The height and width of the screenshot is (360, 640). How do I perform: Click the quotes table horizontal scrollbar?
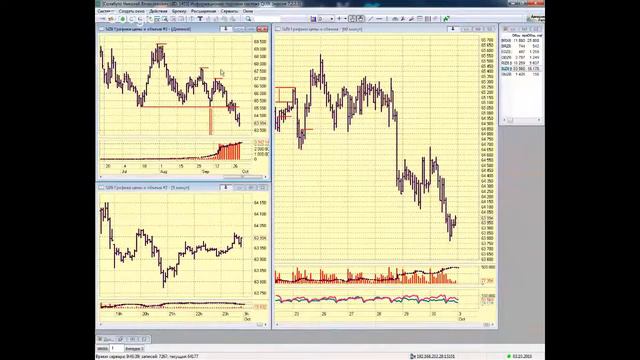click(522, 120)
